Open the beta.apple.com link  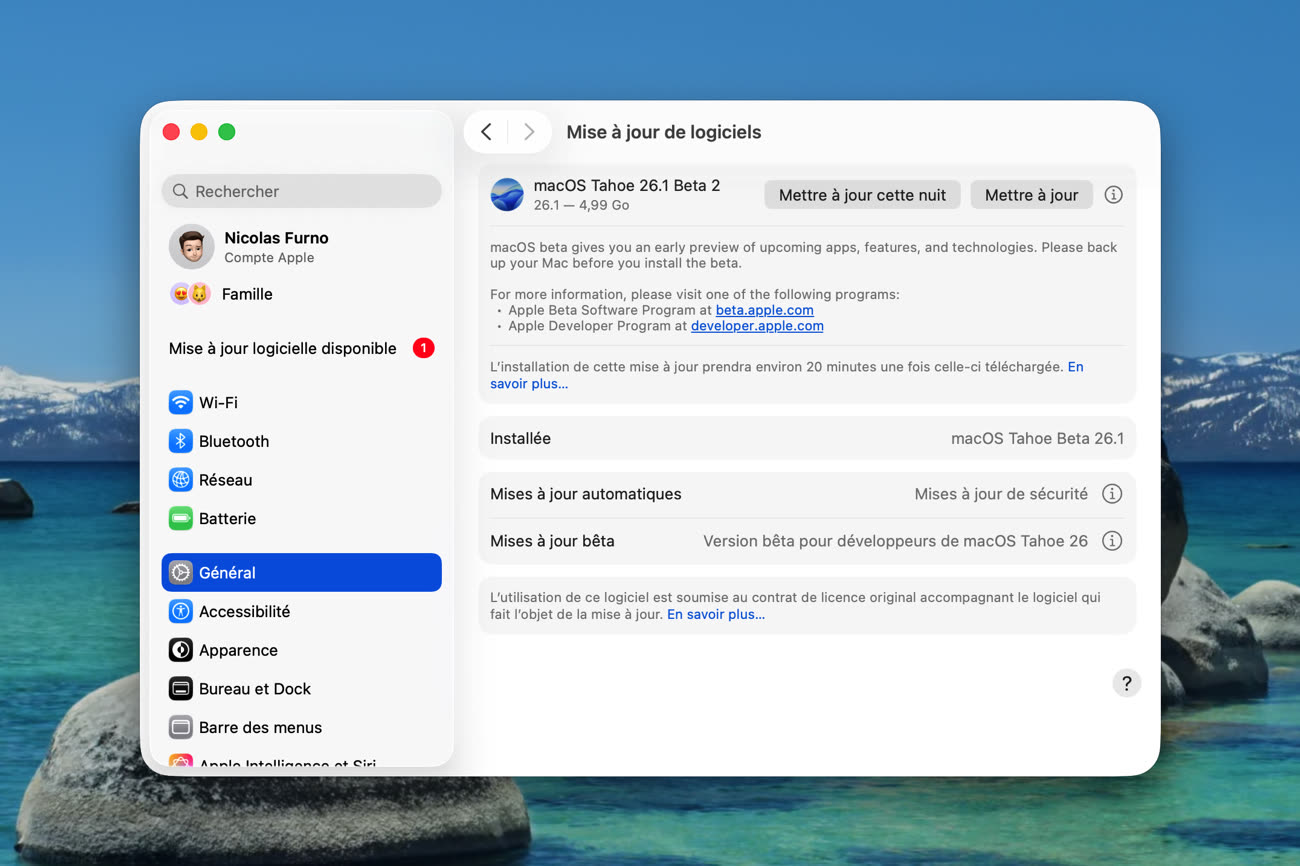coord(764,310)
